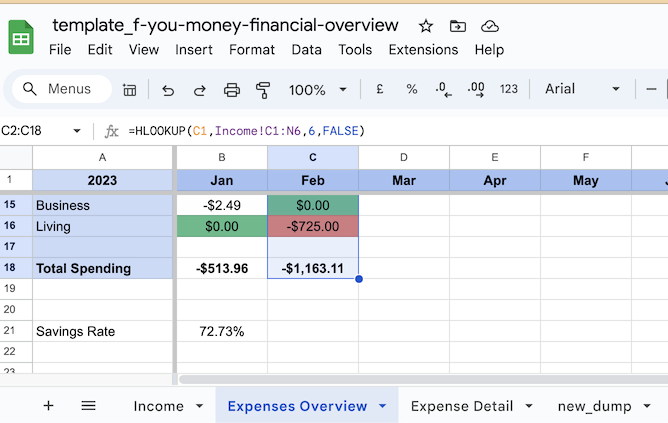This screenshot has width=668, height=423.
Task: Click the Menus search field
Action: point(62,89)
